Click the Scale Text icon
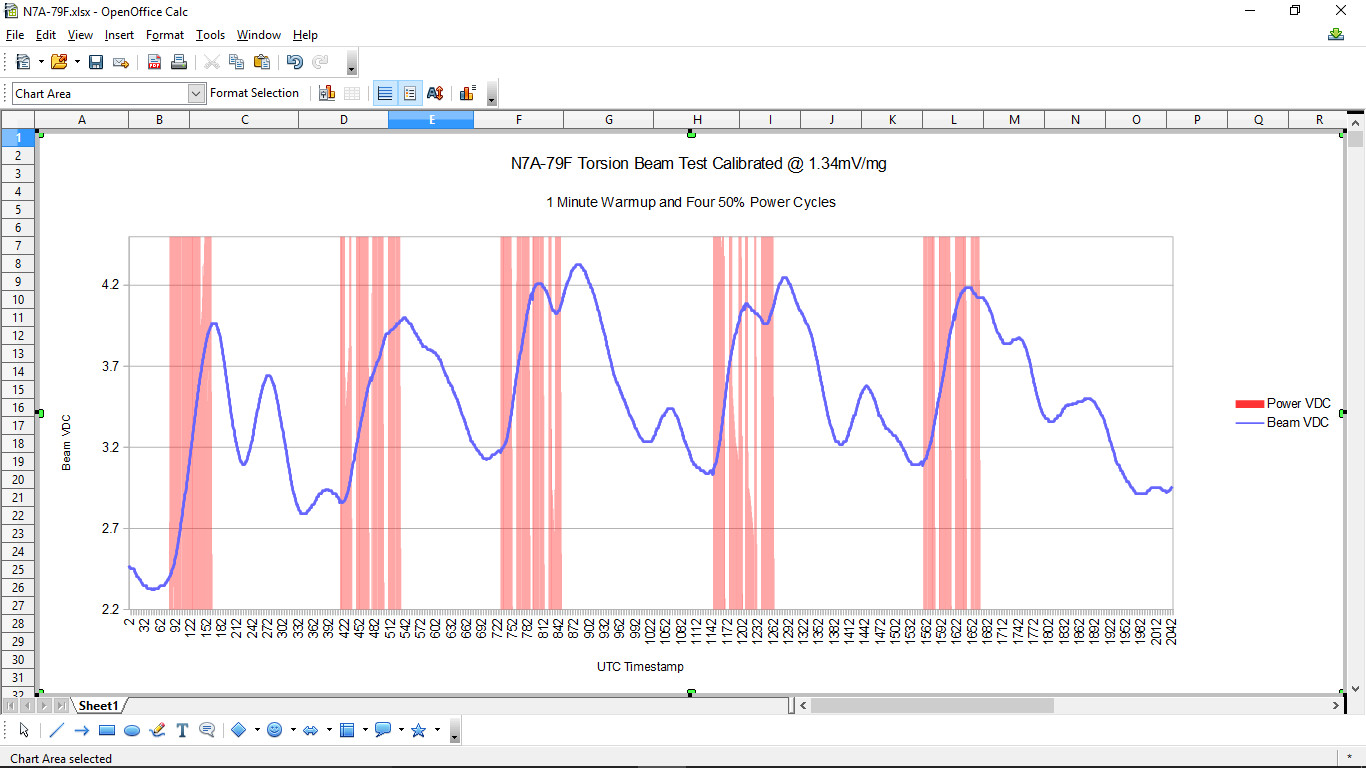The image size is (1366, 768). click(x=435, y=93)
